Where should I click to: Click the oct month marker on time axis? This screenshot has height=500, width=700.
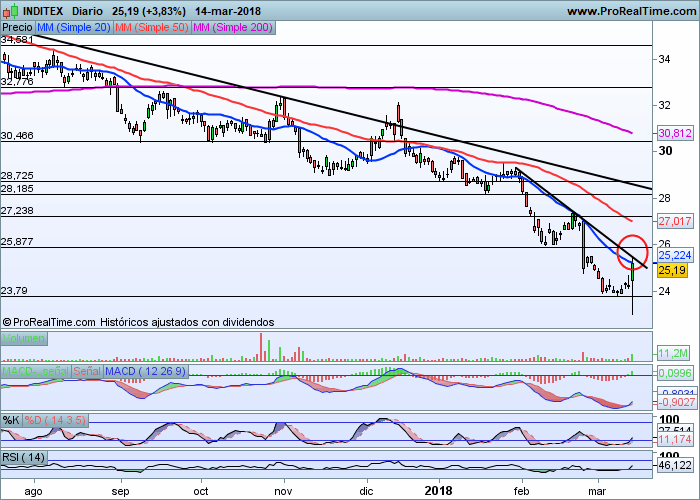201,492
